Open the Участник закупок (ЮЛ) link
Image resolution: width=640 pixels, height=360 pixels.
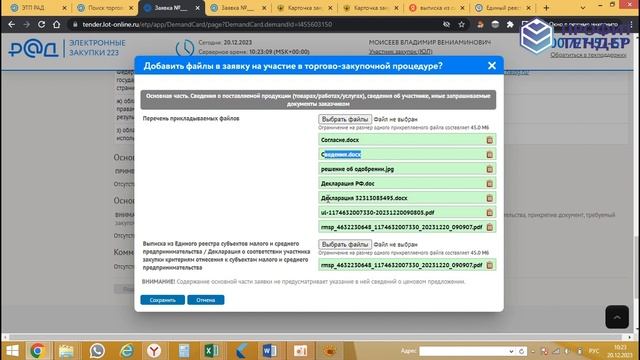pyautogui.click(x=400, y=52)
